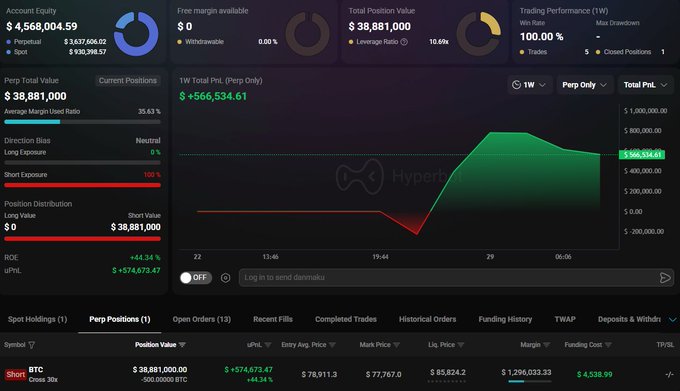Sort by Entry Avg. Price column icon
This screenshot has width=680, height=391.
[x=332, y=345]
